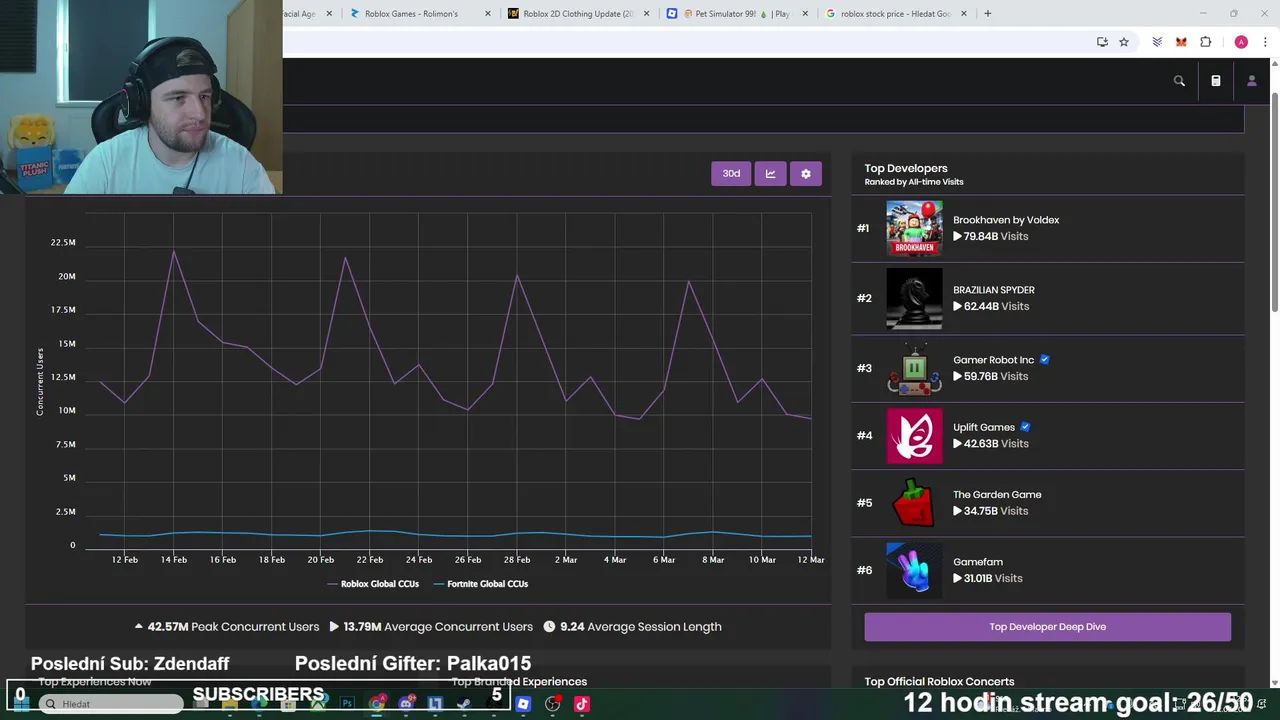The width and height of the screenshot is (1280, 720).
Task: Click verified badge next to Gamer Robot Inc
Action: pyautogui.click(x=1045, y=360)
